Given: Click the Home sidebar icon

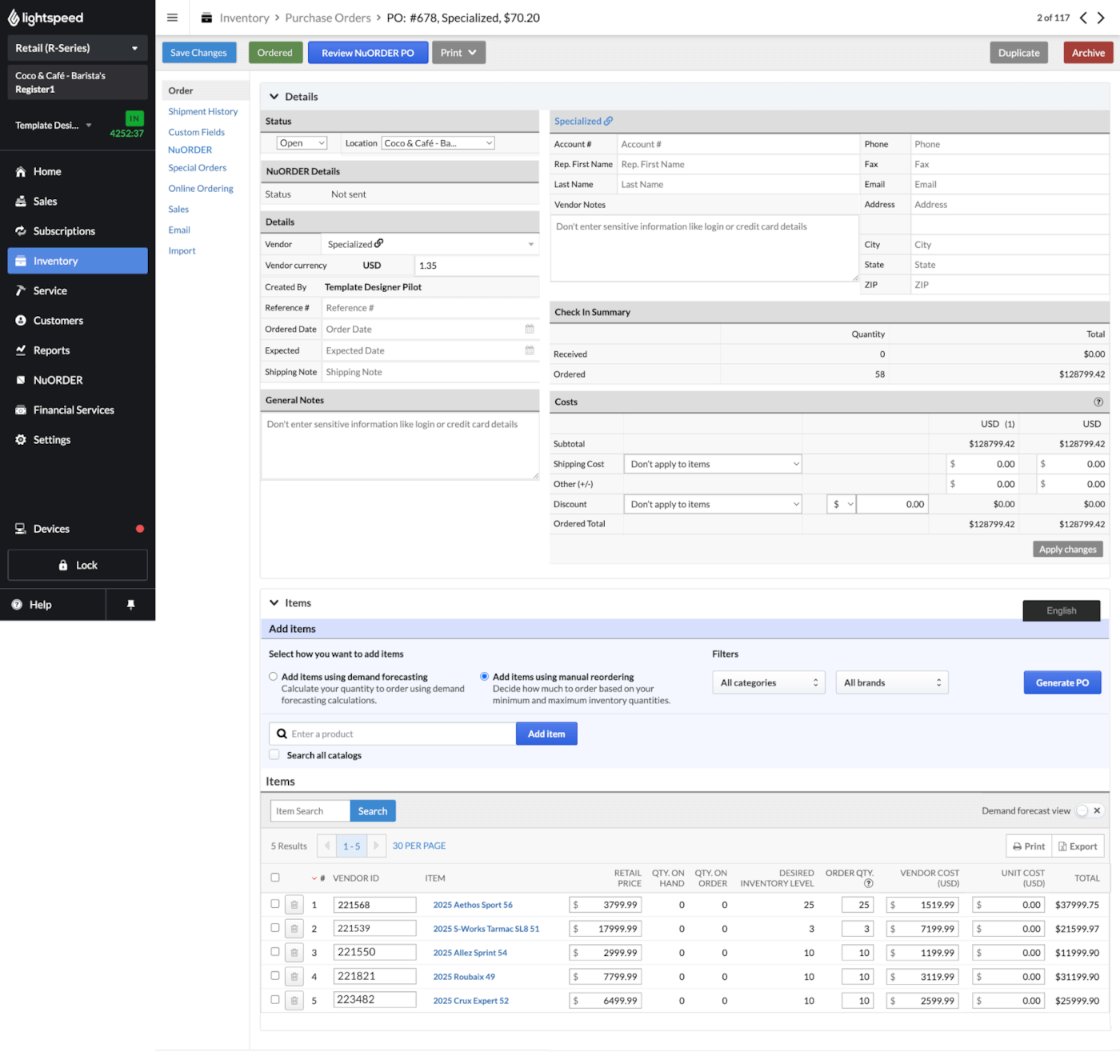Looking at the screenshot, I should [21, 171].
